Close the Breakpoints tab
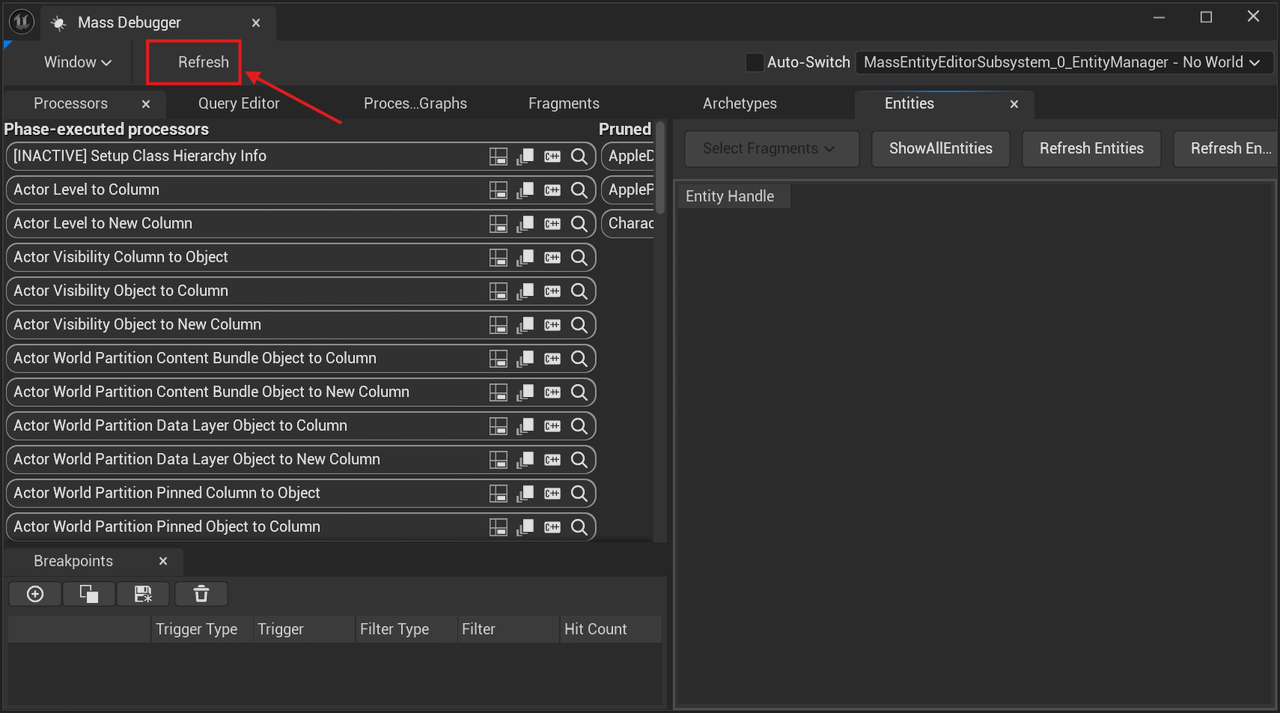 [163, 561]
